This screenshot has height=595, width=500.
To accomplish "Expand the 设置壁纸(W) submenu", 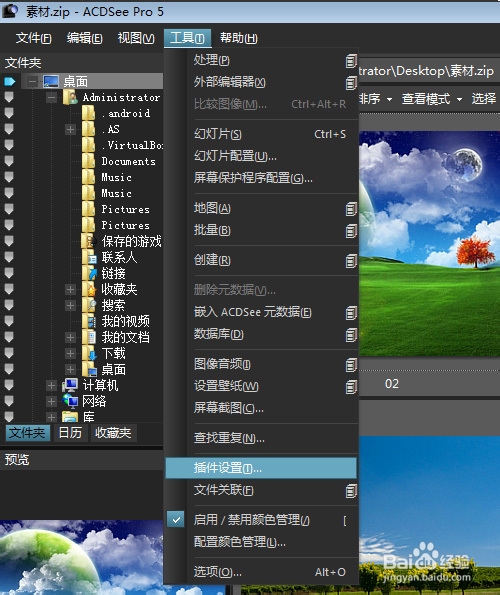I will (262, 386).
